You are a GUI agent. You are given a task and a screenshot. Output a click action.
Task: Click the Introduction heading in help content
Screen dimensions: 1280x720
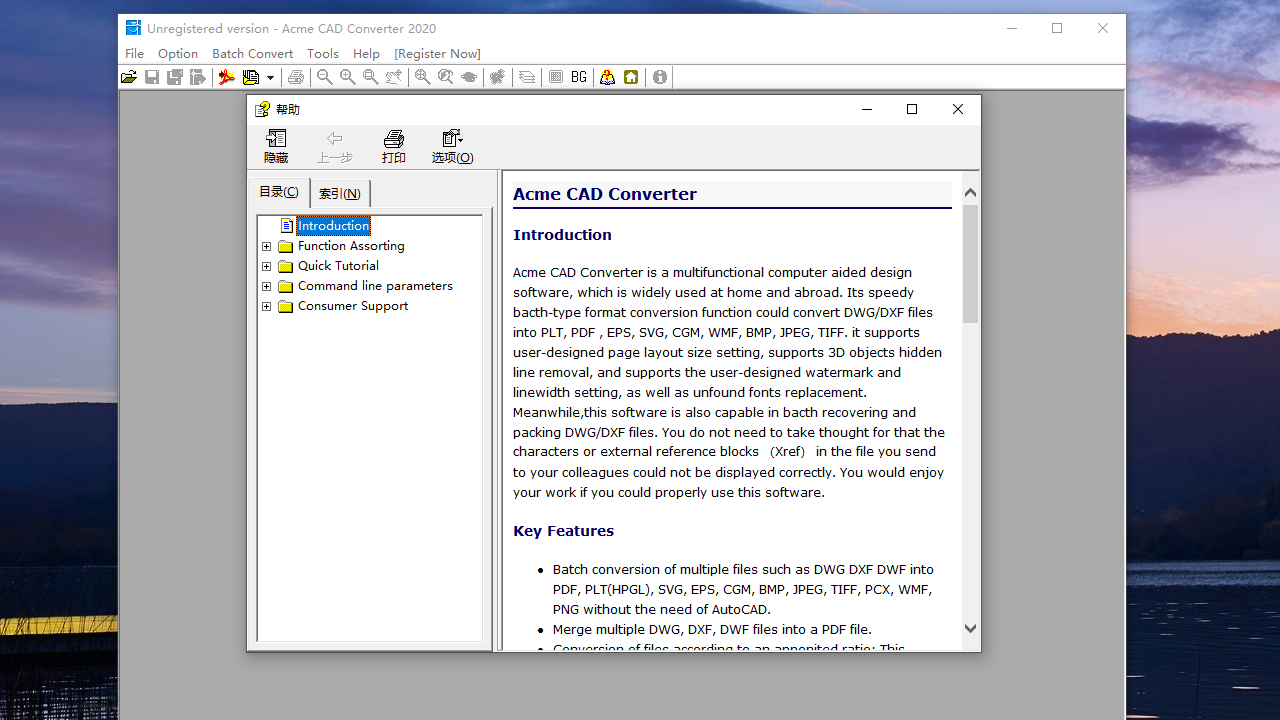coord(562,235)
